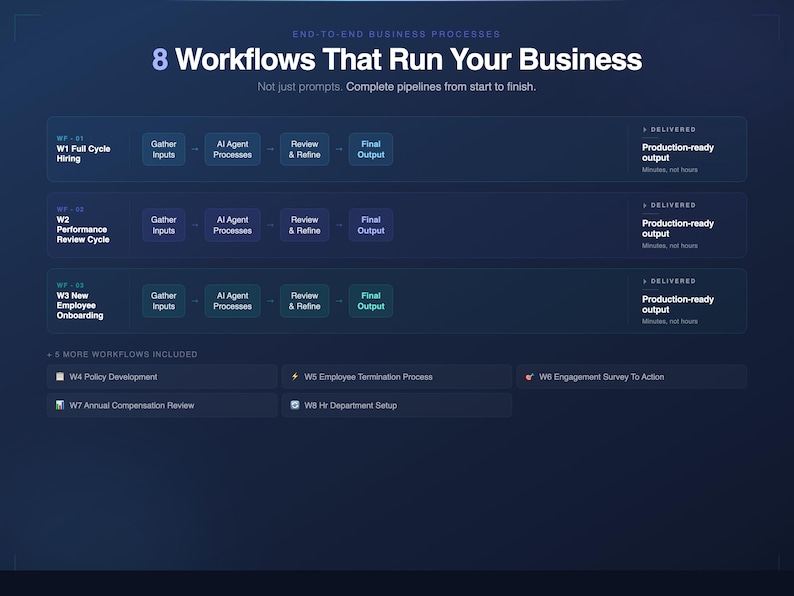Click the WF - 01 label
This screenshot has height=596, width=794.
click(70, 138)
